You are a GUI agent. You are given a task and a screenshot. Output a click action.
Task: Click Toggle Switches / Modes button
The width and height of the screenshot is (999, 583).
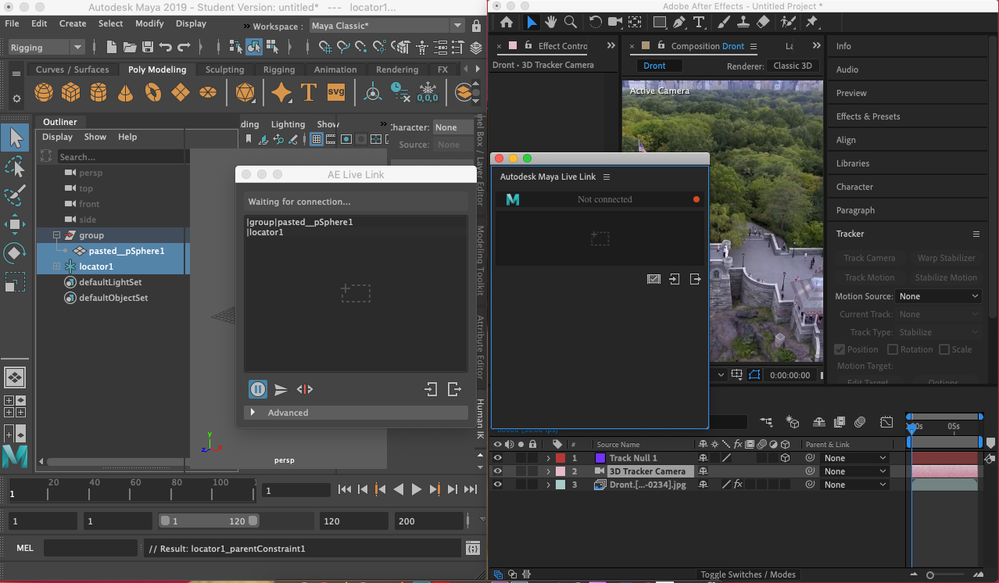748,574
